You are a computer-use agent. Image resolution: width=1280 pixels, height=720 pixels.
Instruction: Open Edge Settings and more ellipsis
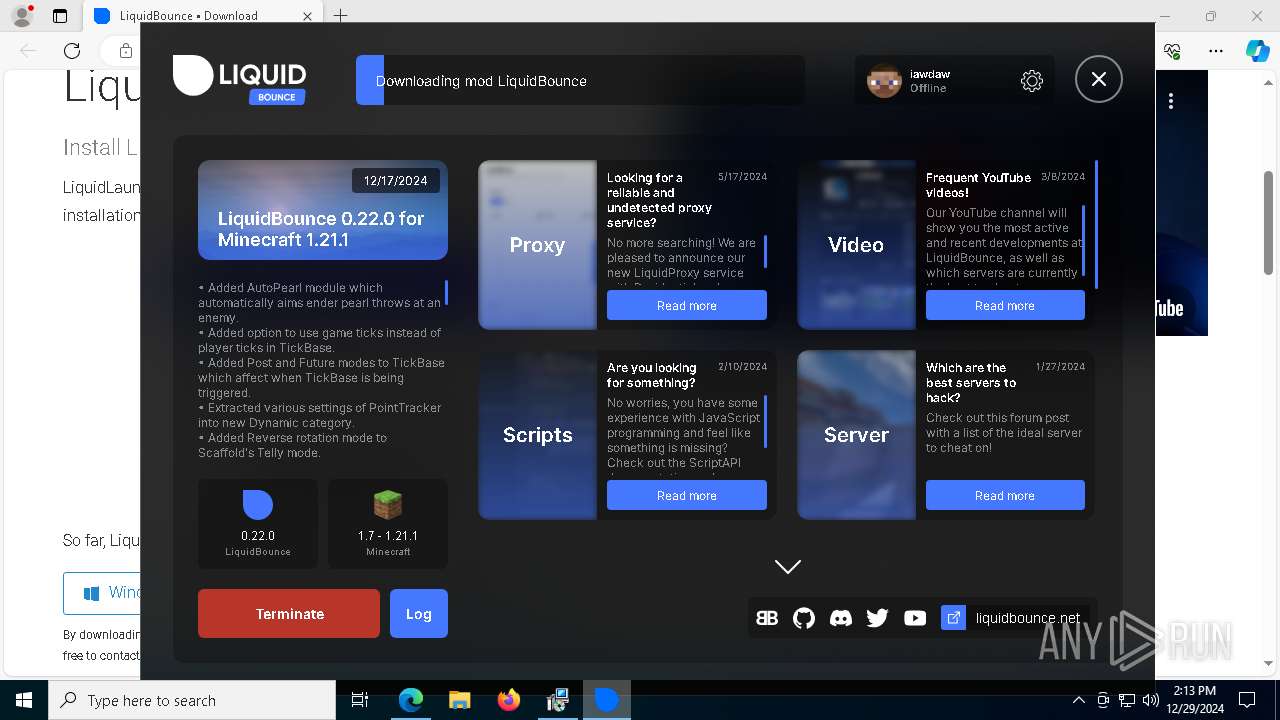pos(1216,51)
